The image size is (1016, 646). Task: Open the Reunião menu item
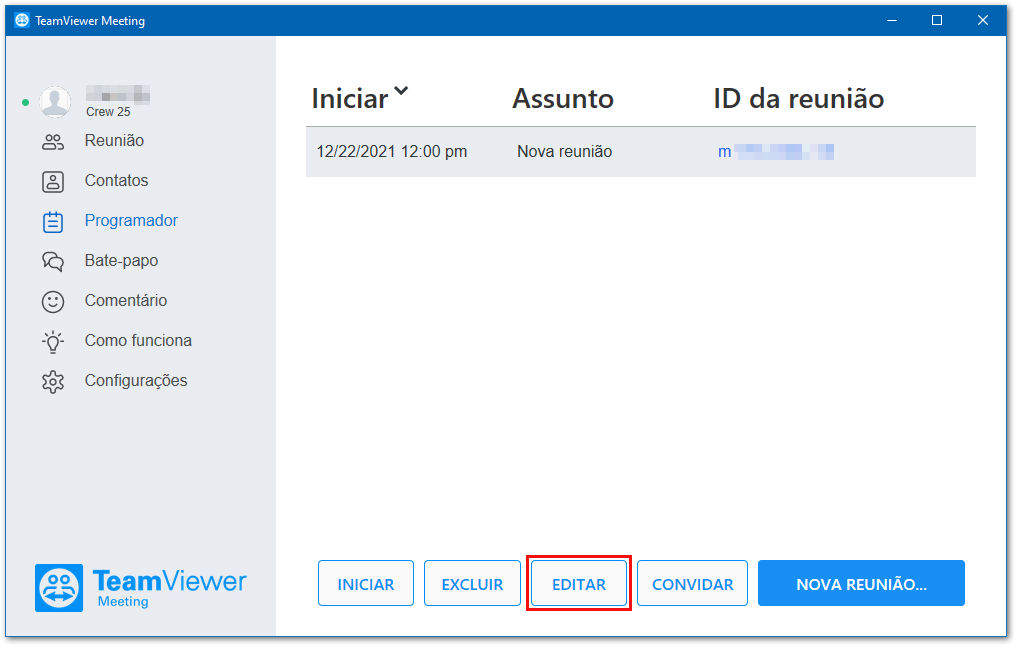pyautogui.click(x=114, y=141)
